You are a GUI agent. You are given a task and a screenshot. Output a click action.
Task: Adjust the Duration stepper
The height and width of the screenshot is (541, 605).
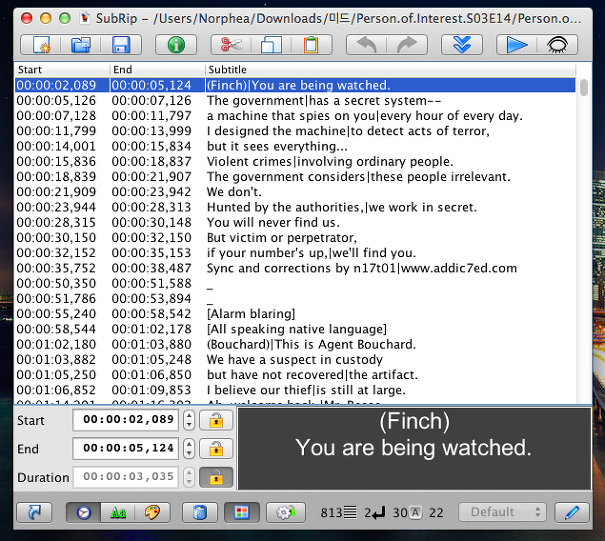pyautogui.click(x=189, y=477)
